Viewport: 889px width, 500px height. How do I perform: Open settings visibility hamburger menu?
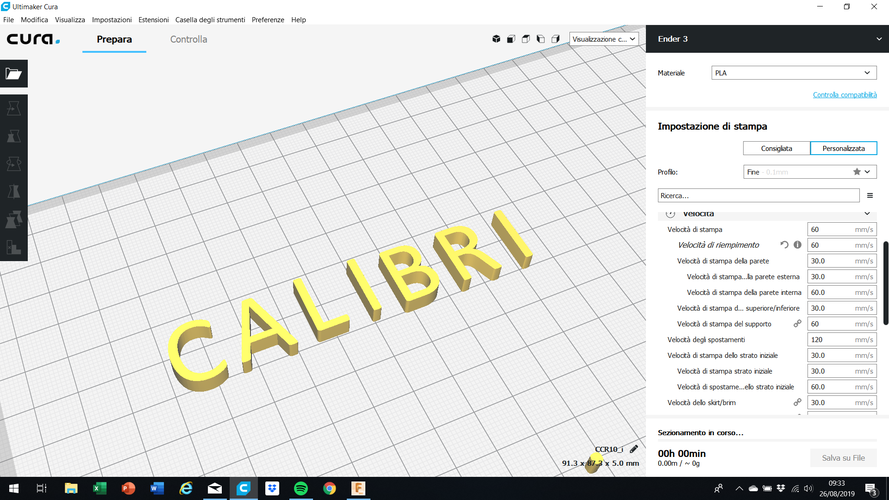pyautogui.click(x=870, y=196)
